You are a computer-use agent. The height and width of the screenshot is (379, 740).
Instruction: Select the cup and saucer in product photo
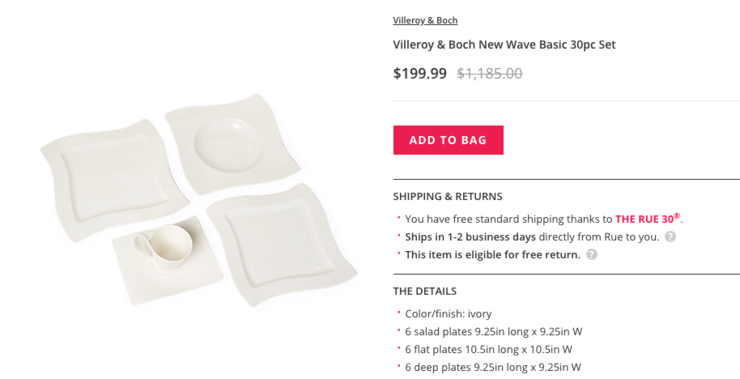pos(167,258)
